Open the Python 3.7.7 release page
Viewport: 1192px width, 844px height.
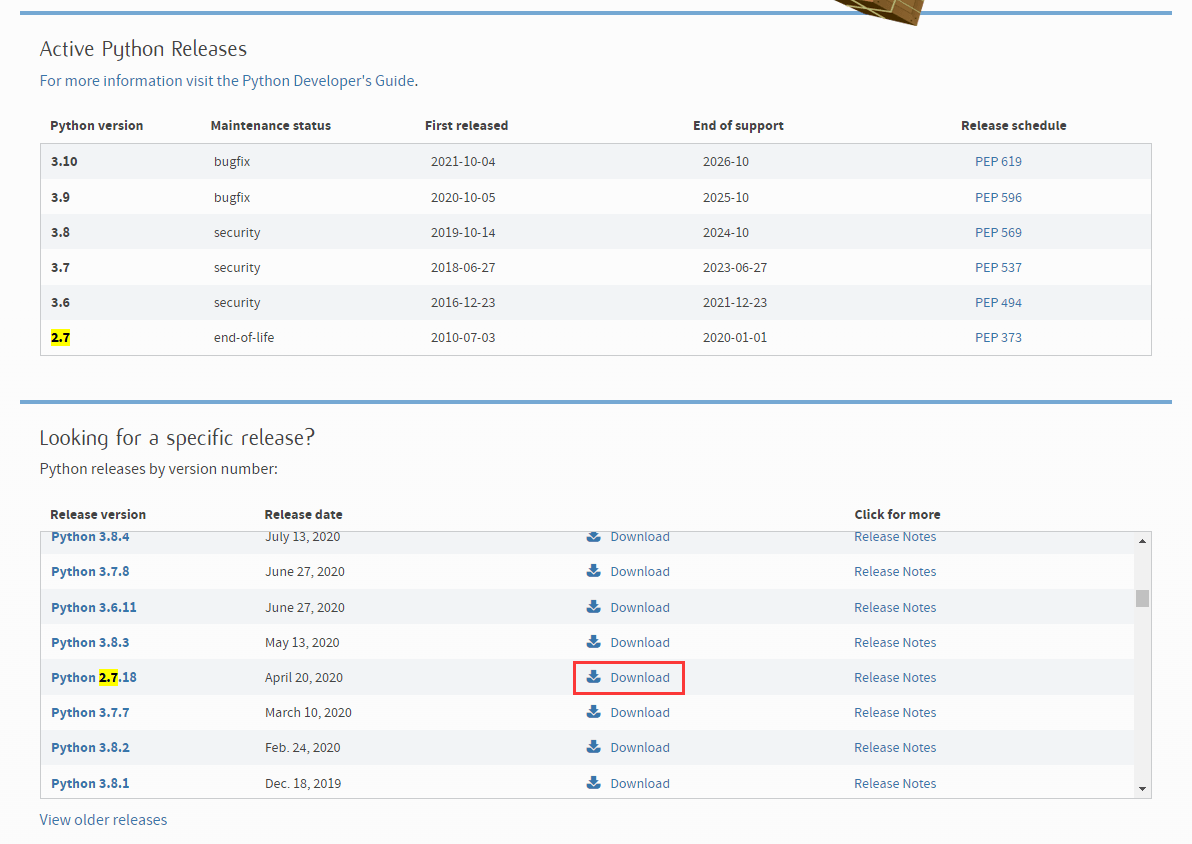pos(90,712)
